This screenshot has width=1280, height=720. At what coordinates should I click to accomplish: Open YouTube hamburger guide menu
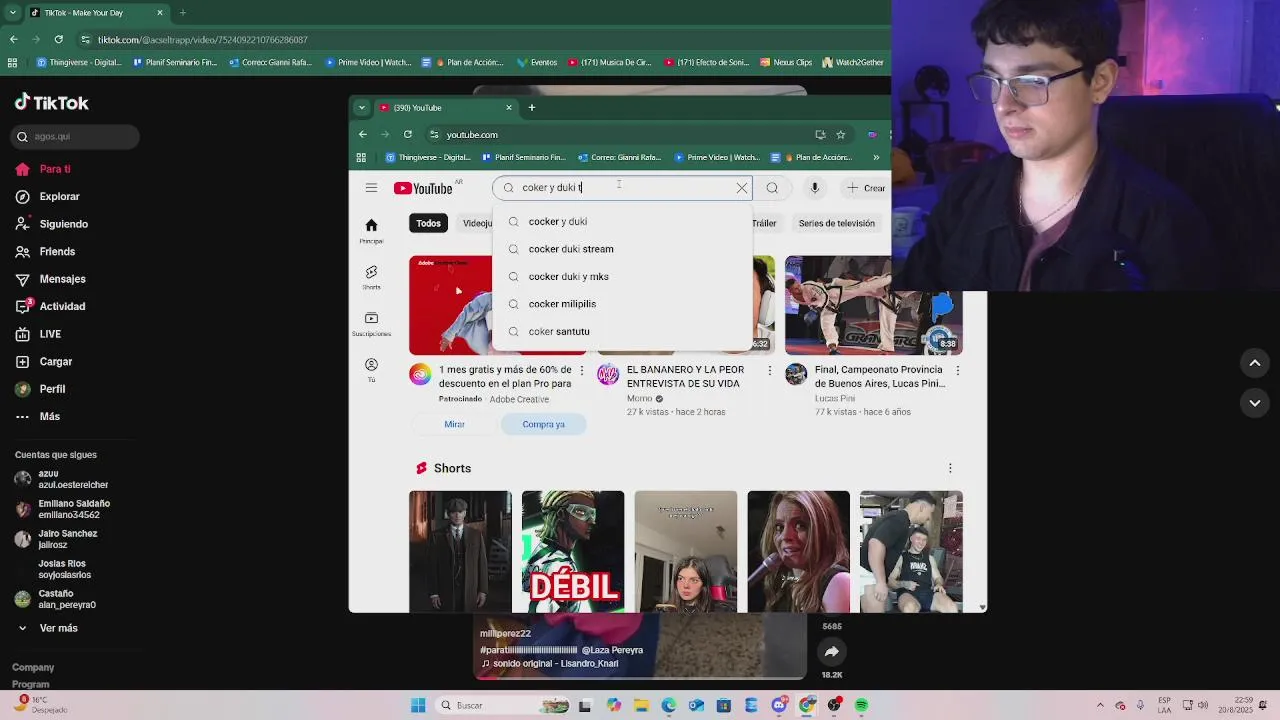coord(371,188)
